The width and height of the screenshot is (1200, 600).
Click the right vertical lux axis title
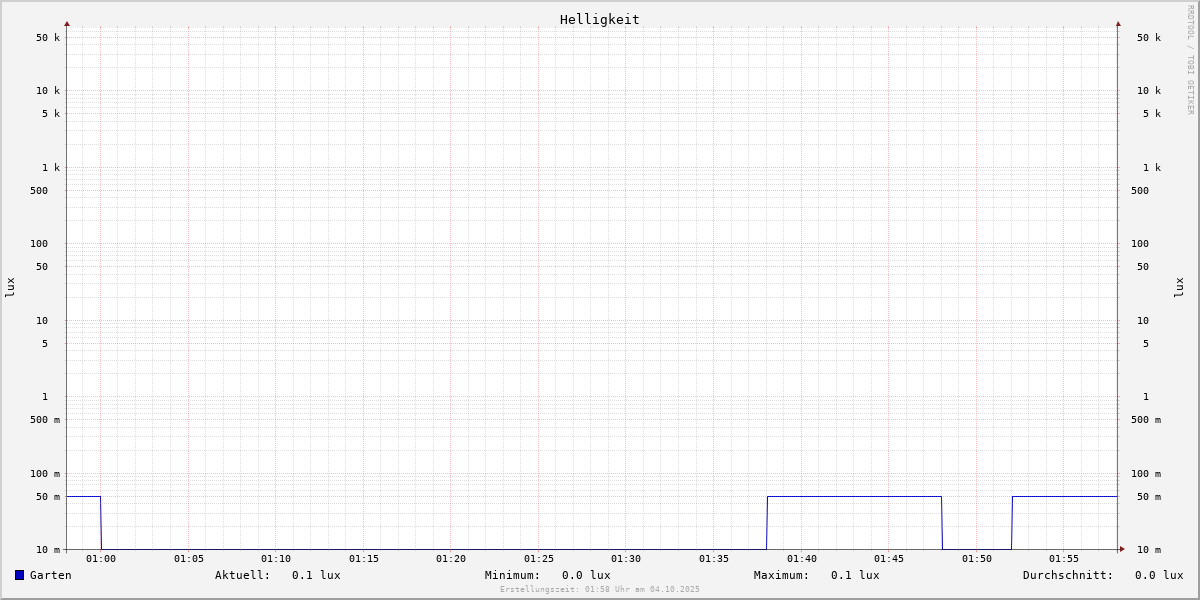[1179, 287]
